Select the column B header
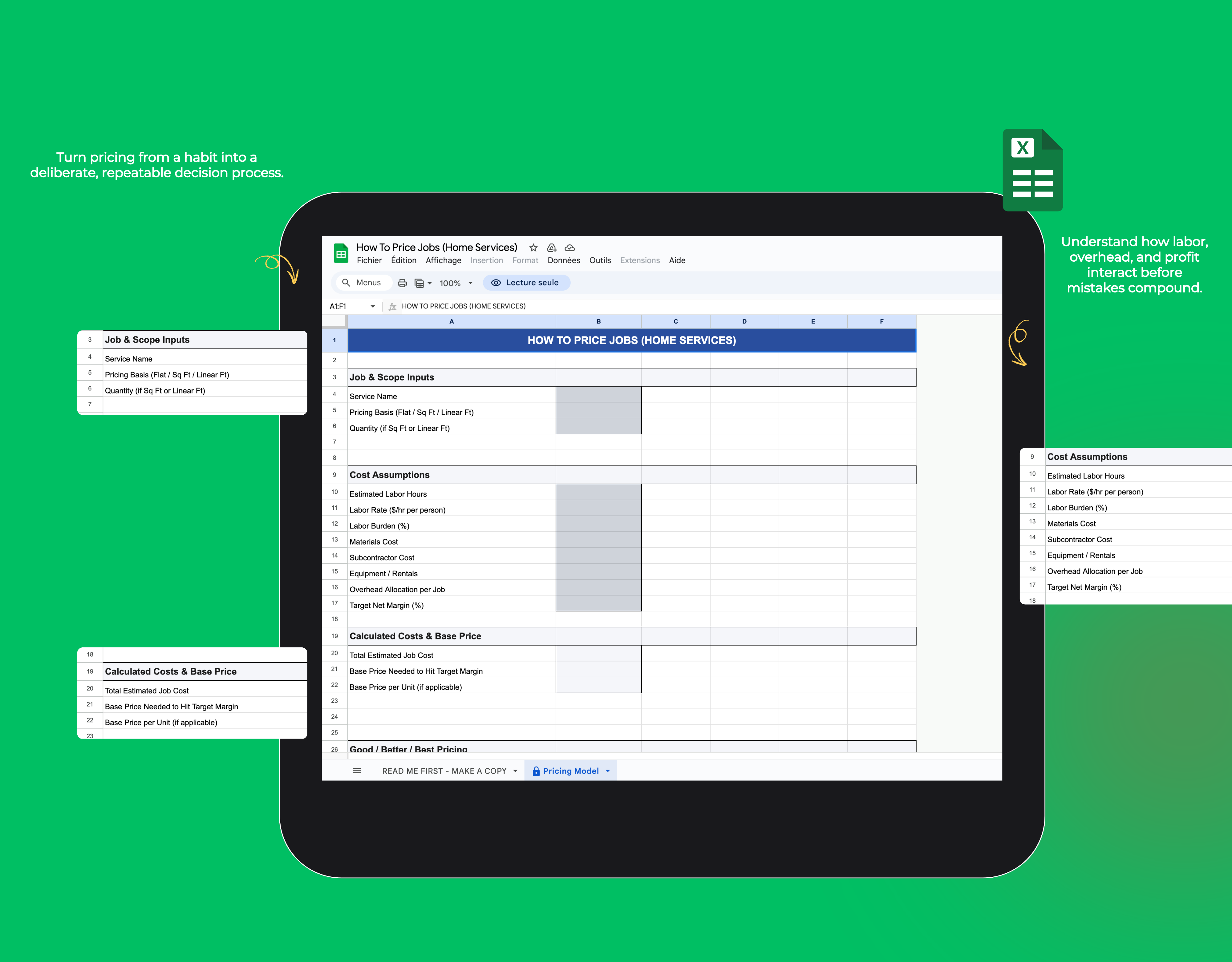The height and width of the screenshot is (962, 1232). point(598,321)
